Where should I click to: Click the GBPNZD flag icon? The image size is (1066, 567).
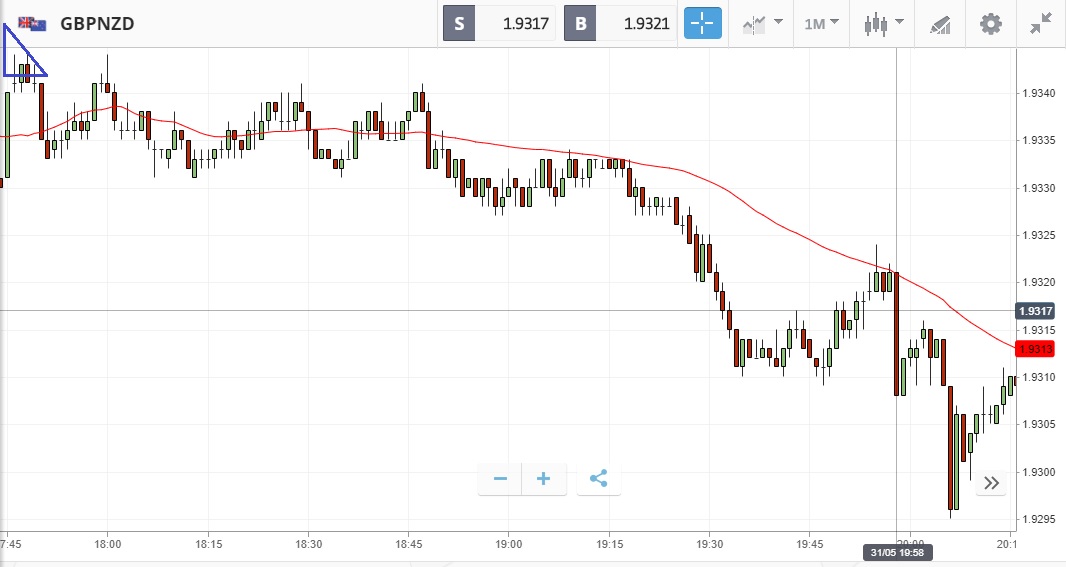(32, 23)
